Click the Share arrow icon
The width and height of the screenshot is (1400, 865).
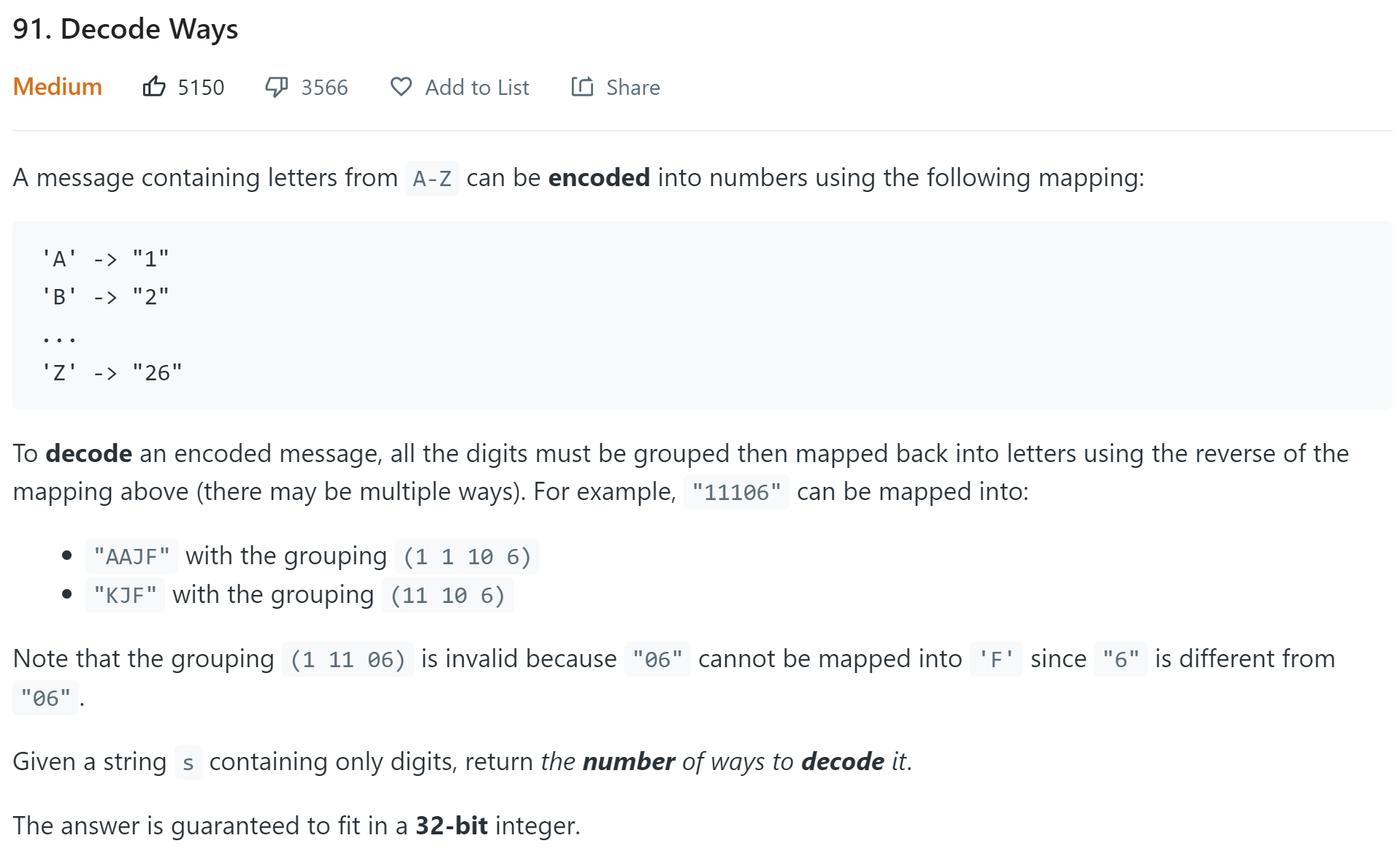pos(582,87)
